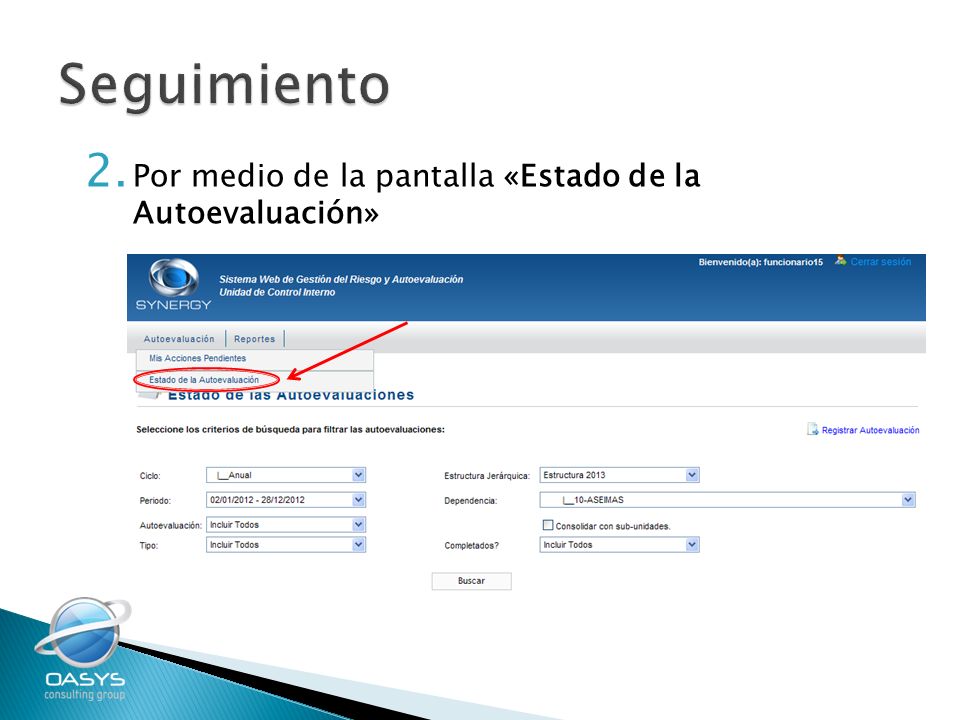Open the Autoevaluación menu
960x720 pixels.
[x=179, y=339]
